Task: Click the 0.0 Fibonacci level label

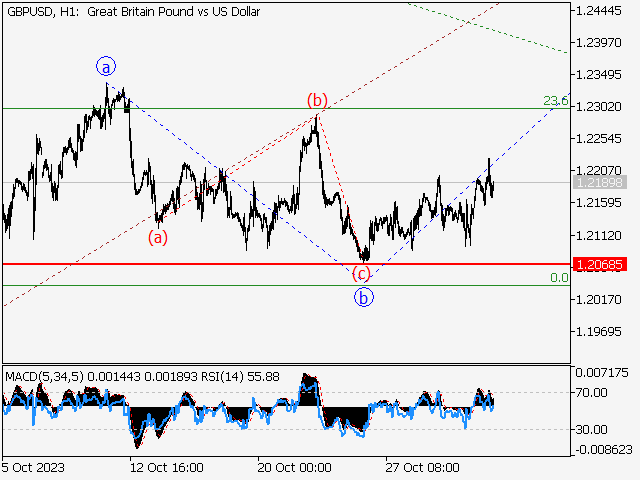Action: (x=559, y=278)
